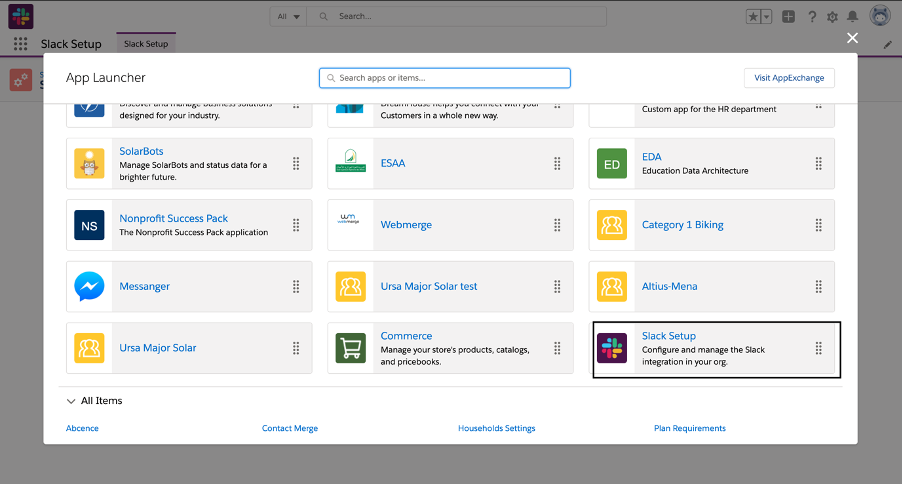Image resolution: width=902 pixels, height=484 pixels.
Task: Open the ESAA app link
Action: pos(393,163)
